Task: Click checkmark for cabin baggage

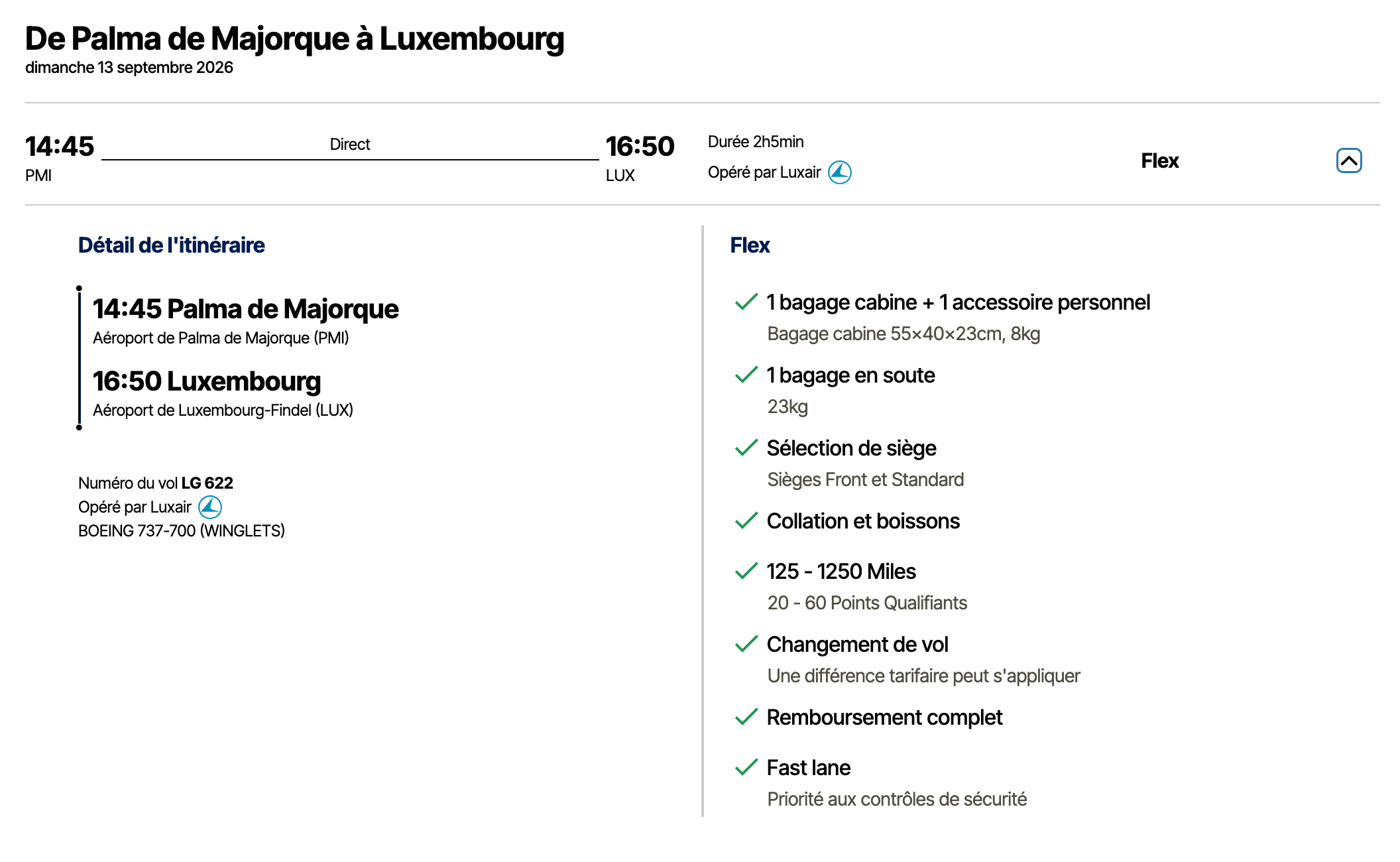Action: point(746,302)
